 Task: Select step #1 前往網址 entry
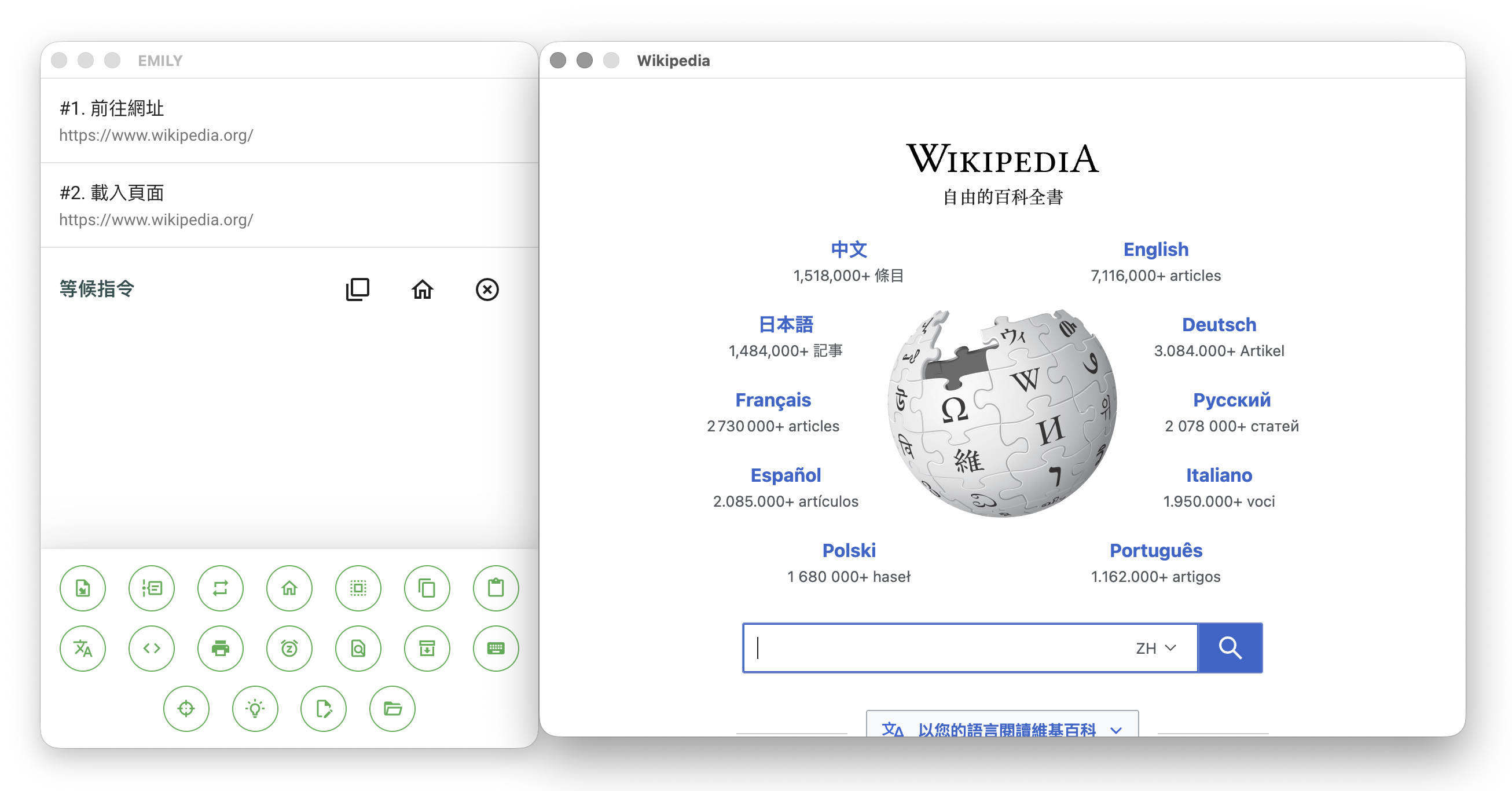(289, 121)
